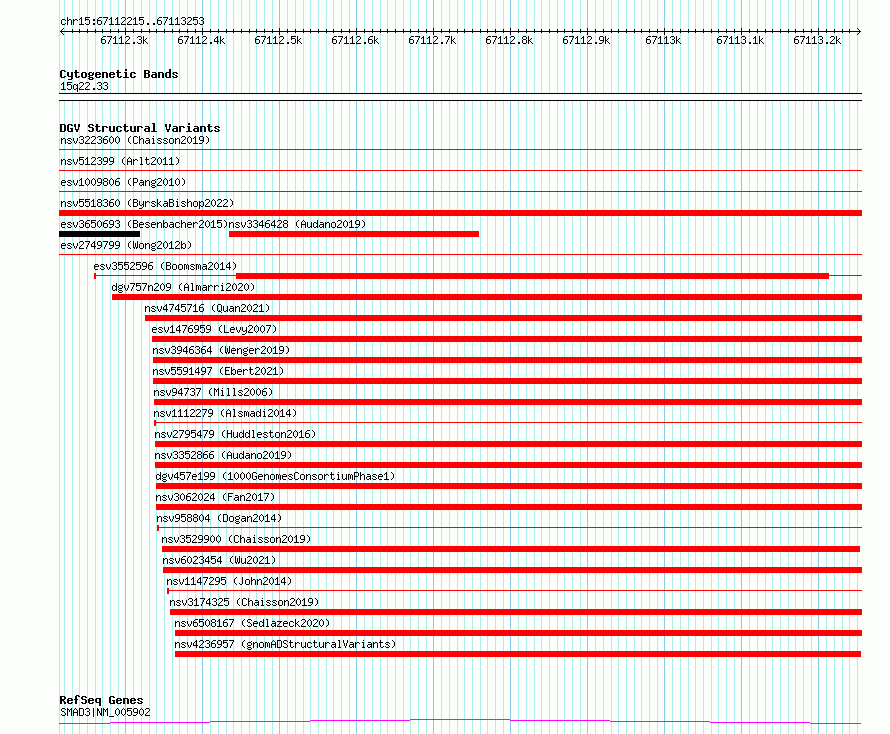
Task: Open variant nsv5518360 (ByrskaBishop2022)
Action: [147, 203]
